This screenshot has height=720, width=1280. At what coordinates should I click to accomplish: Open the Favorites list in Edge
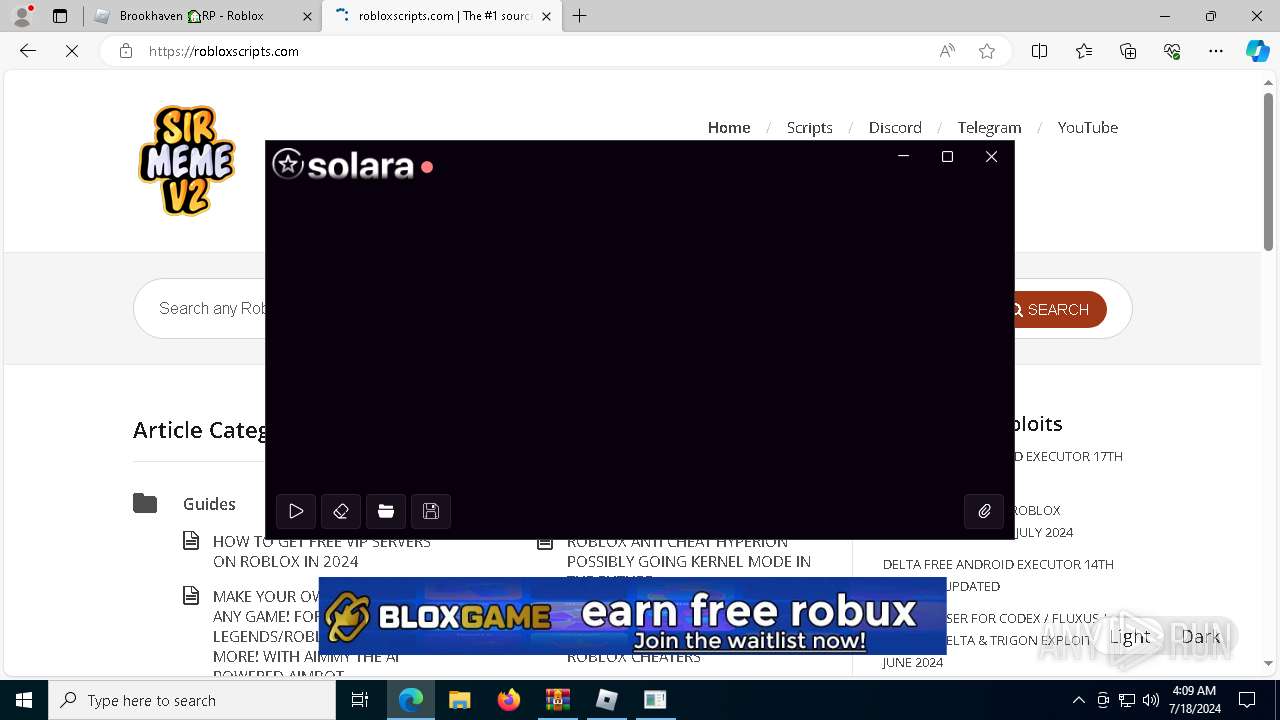pyautogui.click(x=1084, y=51)
